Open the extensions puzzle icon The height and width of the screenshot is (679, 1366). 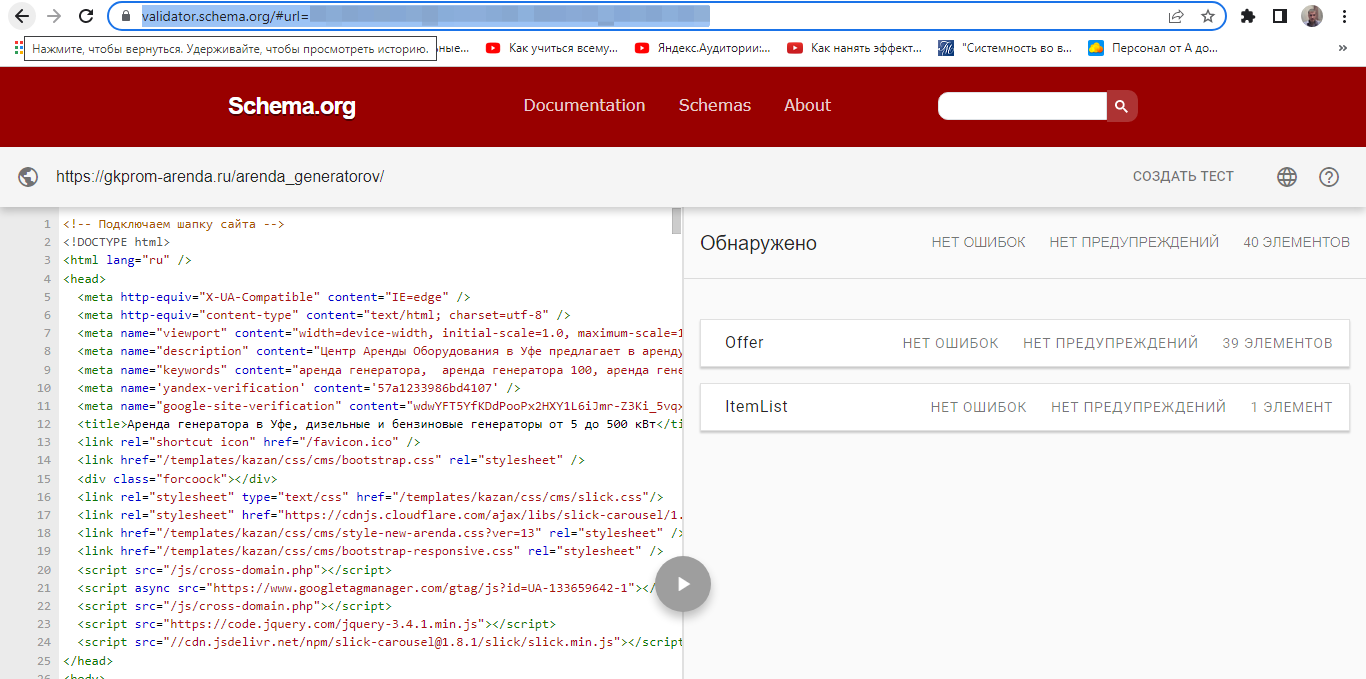click(x=1247, y=16)
